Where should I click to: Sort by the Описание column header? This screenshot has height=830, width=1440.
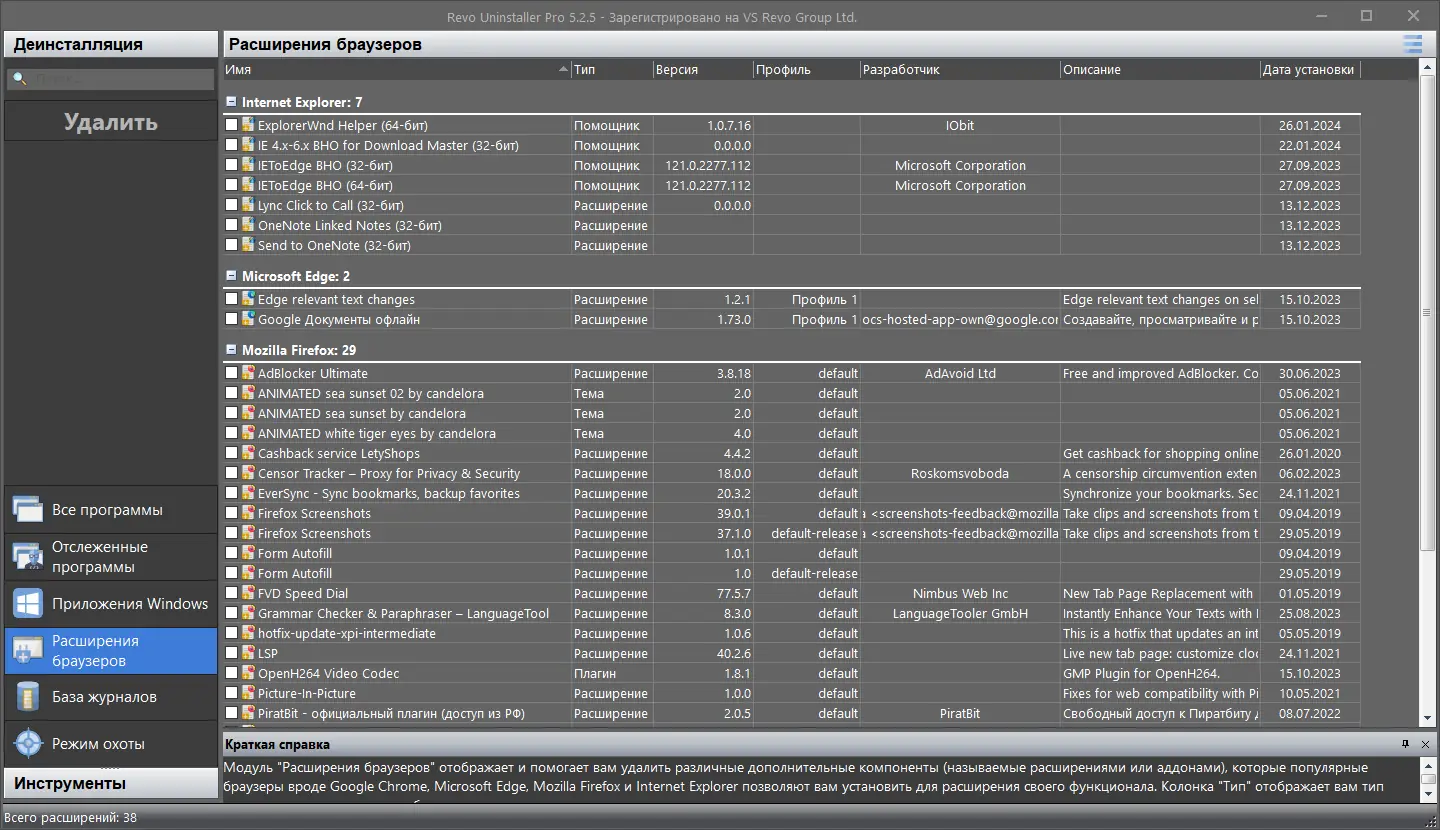[x=1160, y=70]
